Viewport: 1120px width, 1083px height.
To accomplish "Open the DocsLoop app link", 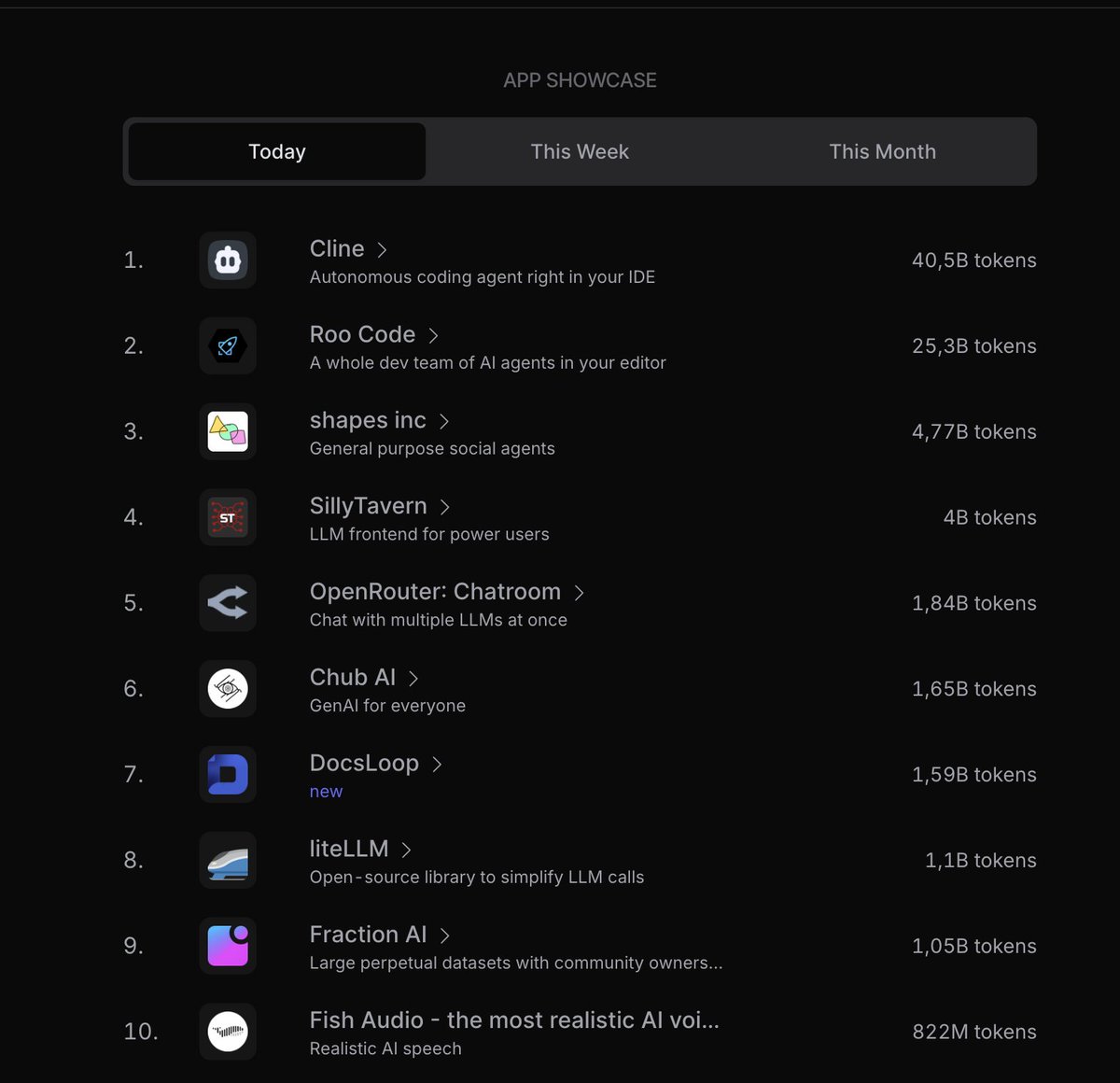I will (x=364, y=763).
